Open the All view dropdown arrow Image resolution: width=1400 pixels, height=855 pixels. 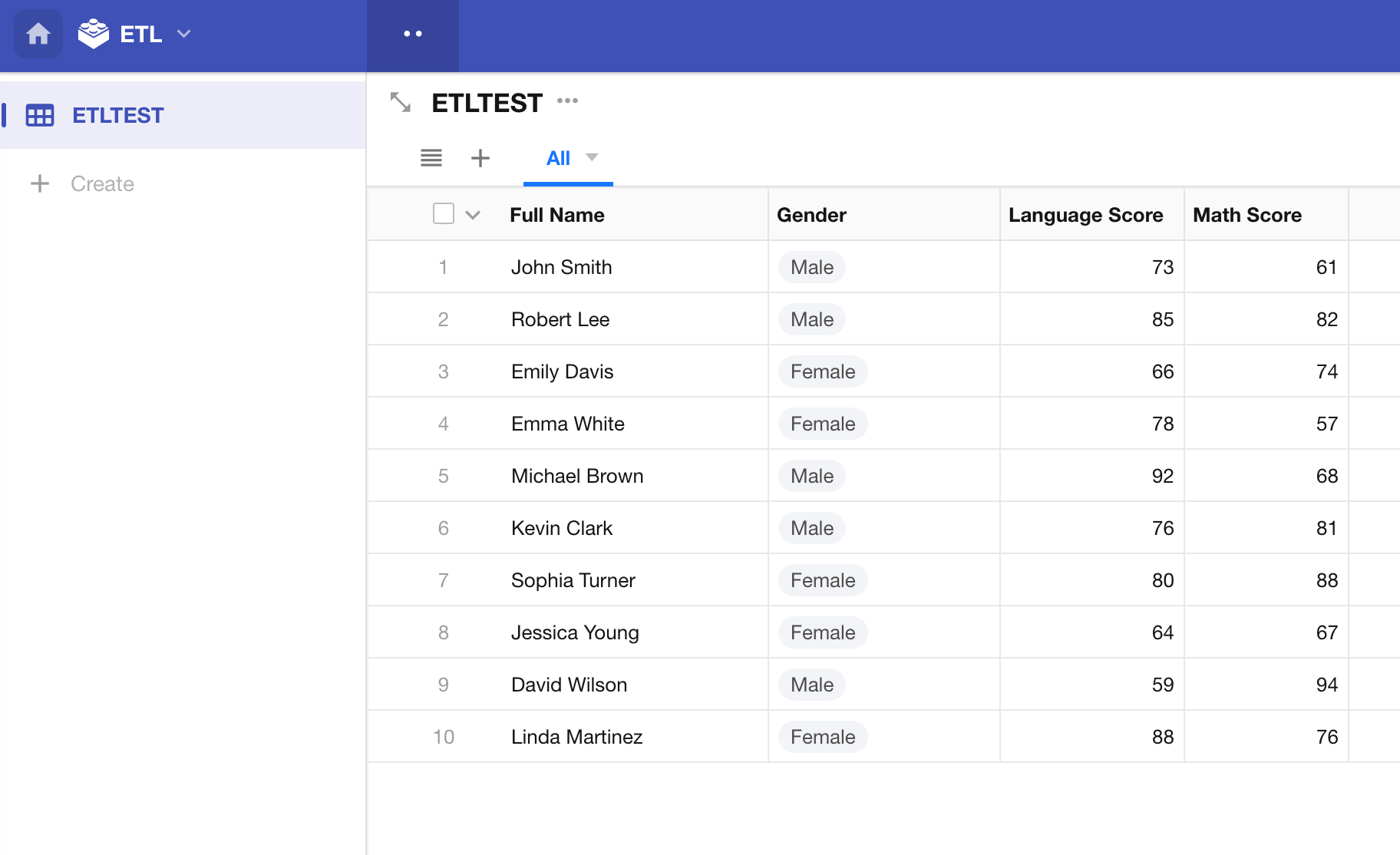click(x=592, y=157)
